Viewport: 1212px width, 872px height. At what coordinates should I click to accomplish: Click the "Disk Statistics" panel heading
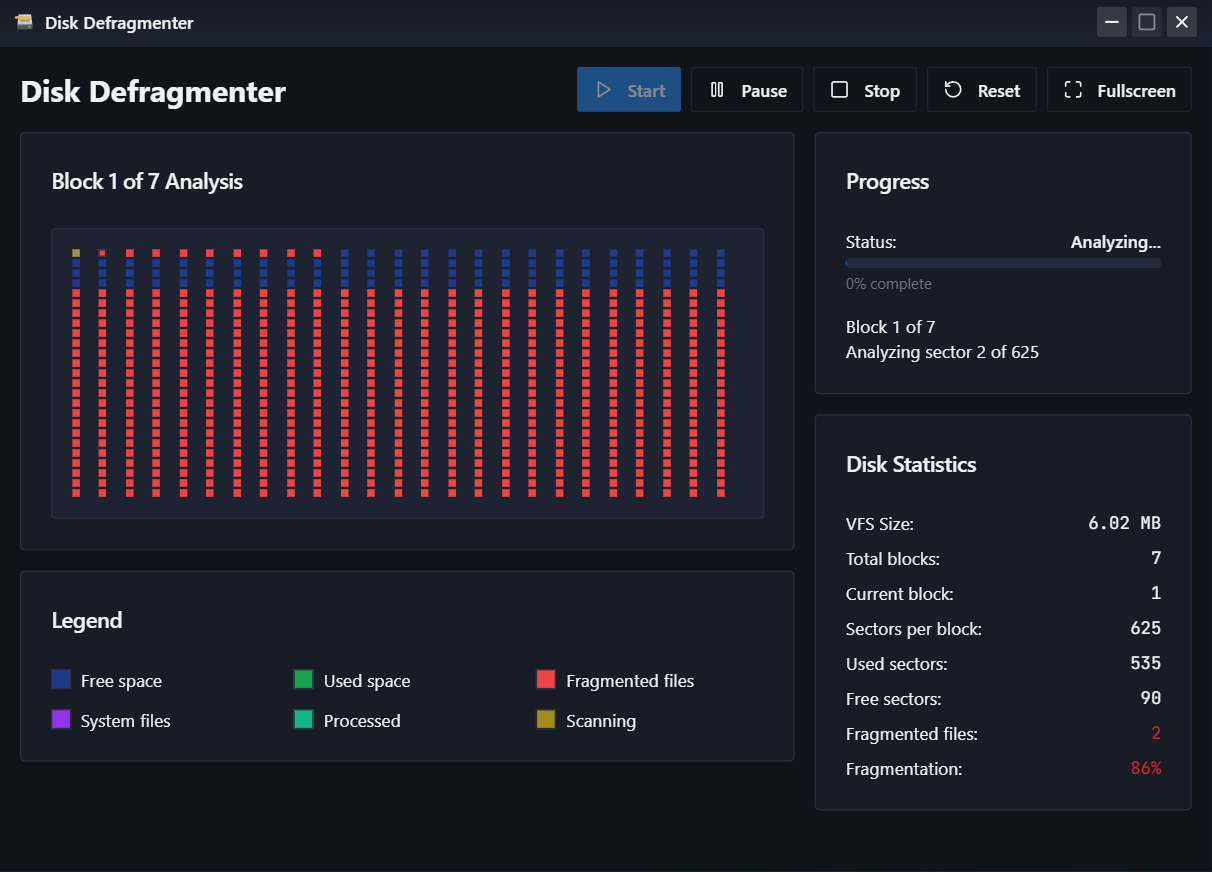click(911, 464)
